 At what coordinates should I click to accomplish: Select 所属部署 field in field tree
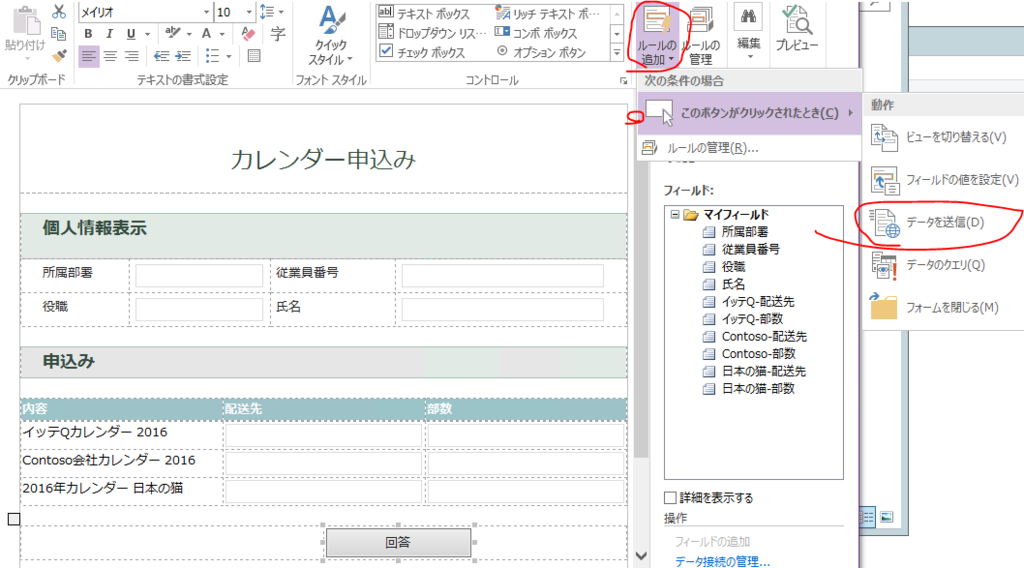[x=744, y=232]
